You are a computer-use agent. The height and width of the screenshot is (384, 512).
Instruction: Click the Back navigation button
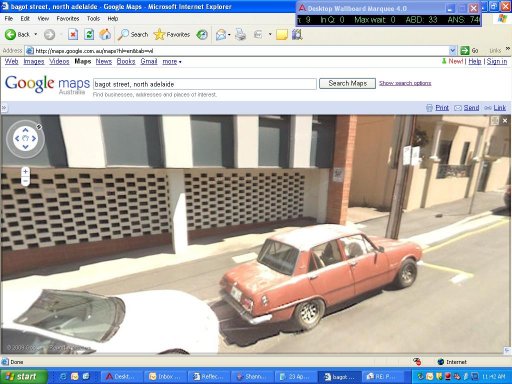coord(17,34)
